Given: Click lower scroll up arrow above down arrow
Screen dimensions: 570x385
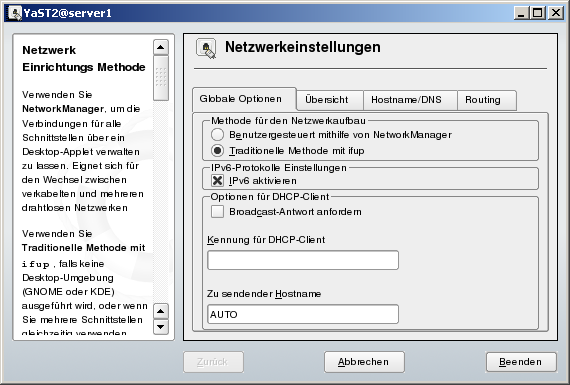Looking at the screenshot, I should coord(161,311).
